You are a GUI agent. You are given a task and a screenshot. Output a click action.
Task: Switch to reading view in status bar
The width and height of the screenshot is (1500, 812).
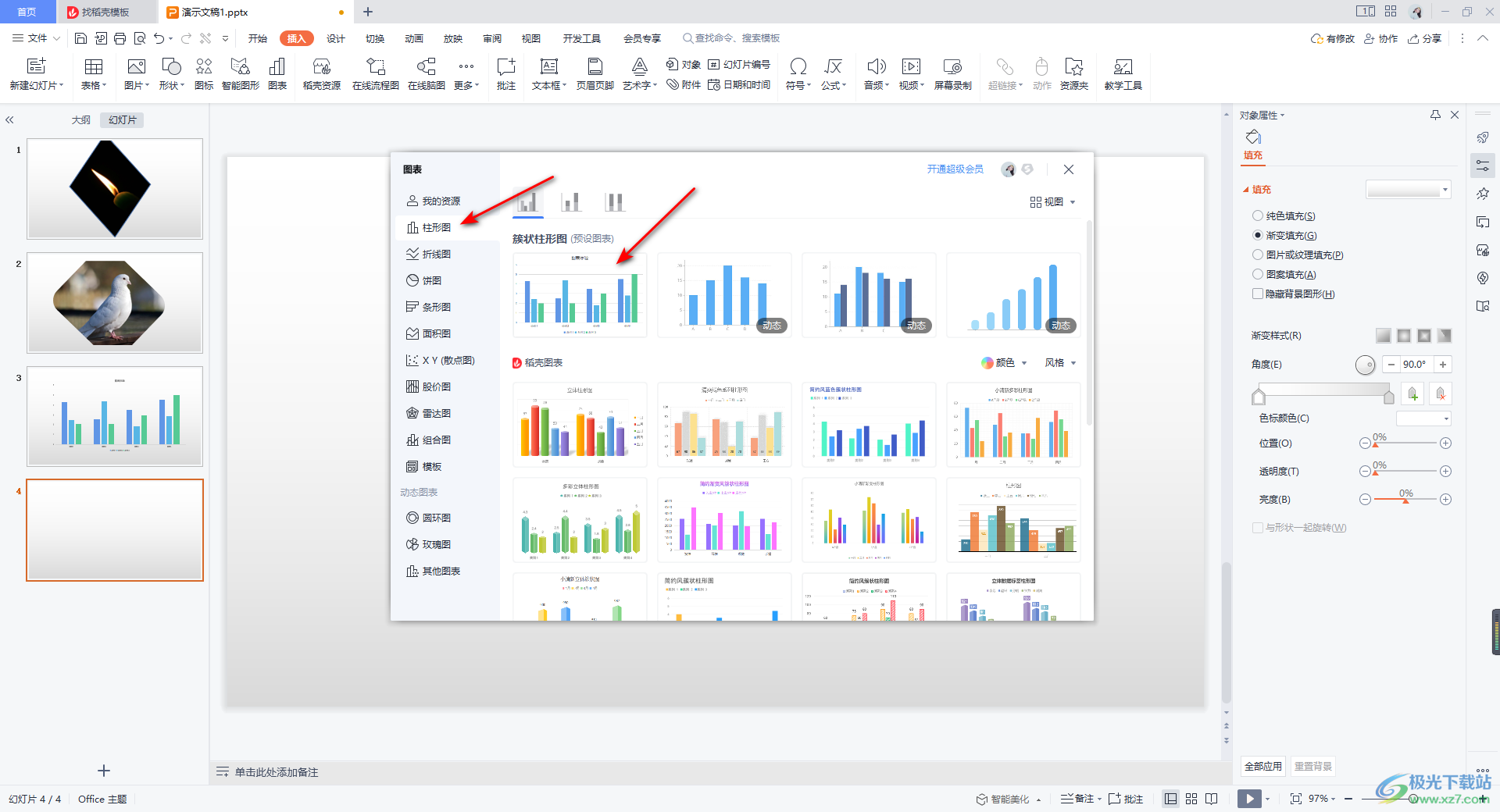[x=1212, y=799]
